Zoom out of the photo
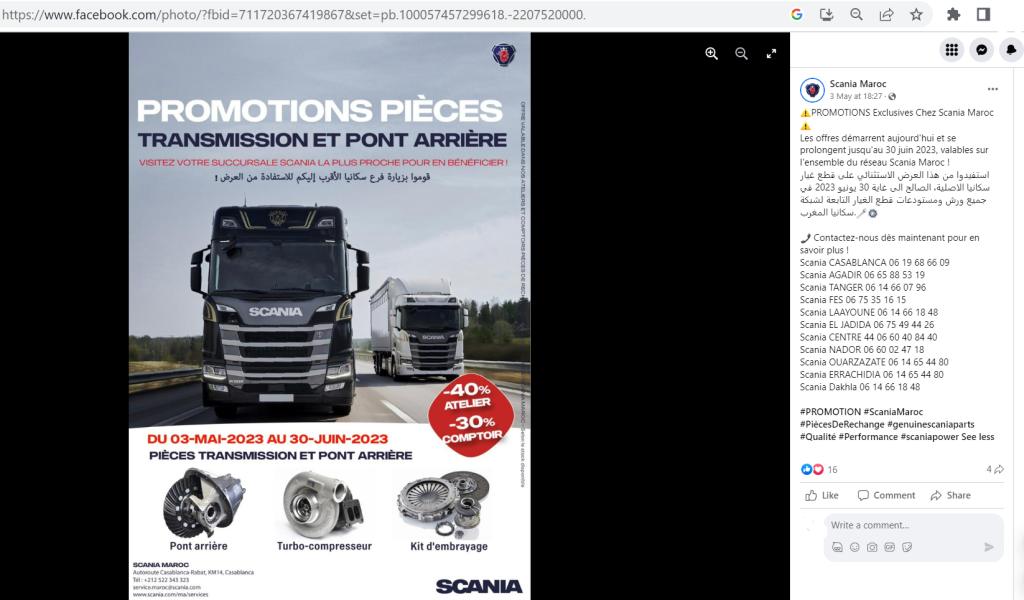 tap(741, 54)
